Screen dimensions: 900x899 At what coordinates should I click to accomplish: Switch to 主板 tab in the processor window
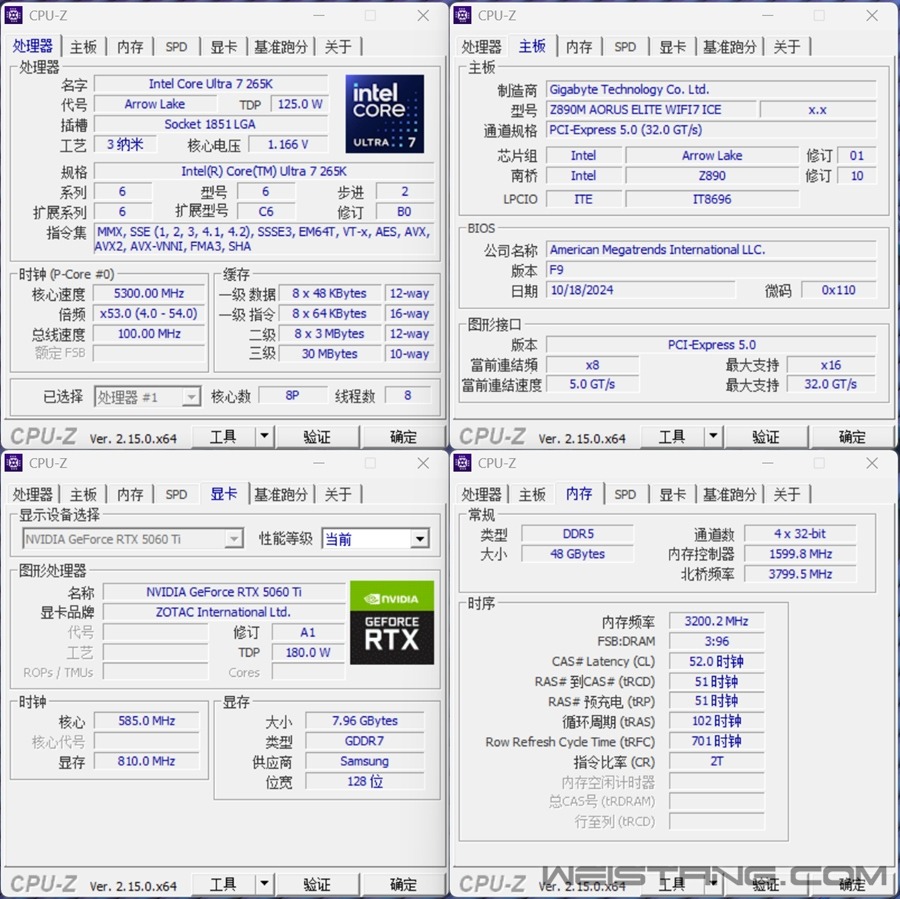83,47
